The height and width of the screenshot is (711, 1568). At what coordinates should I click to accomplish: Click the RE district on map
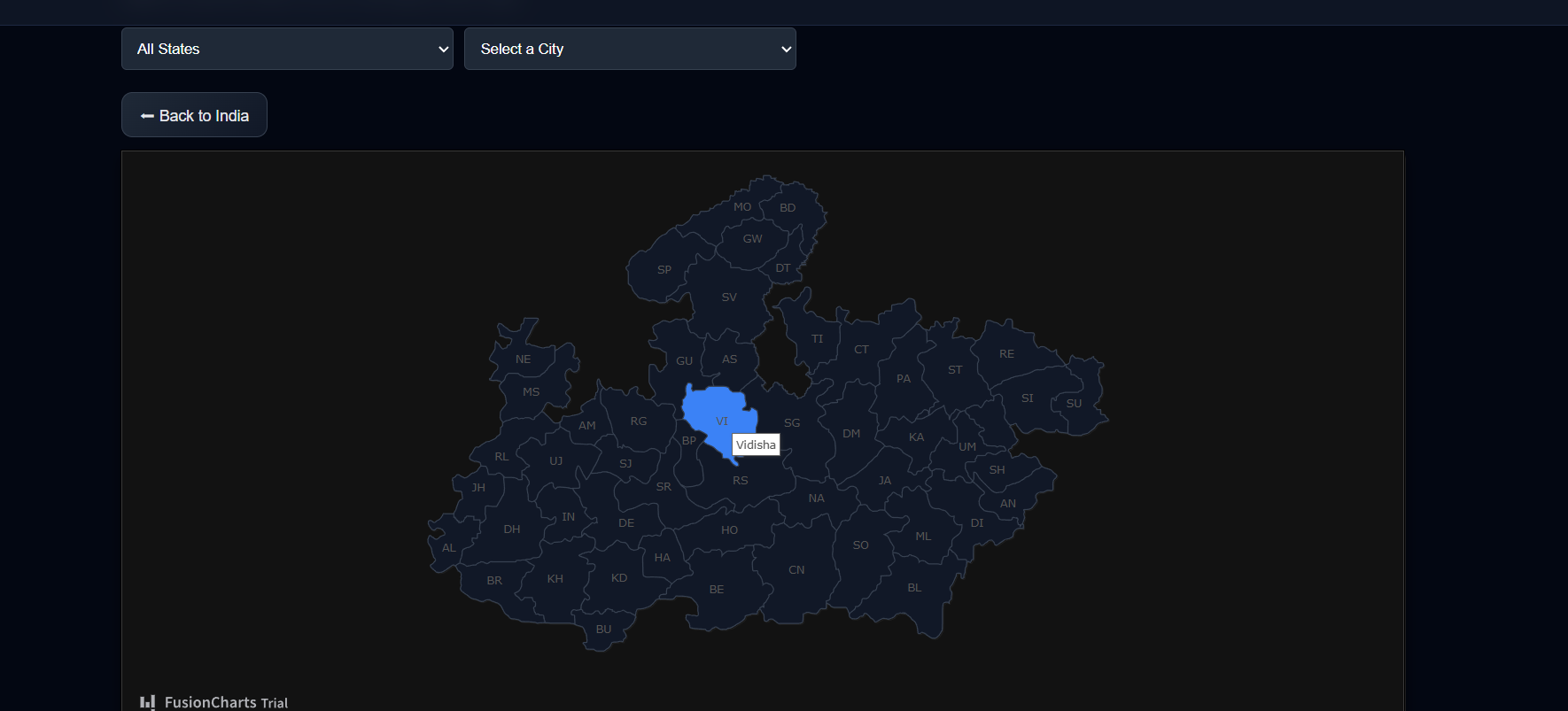coord(1006,354)
